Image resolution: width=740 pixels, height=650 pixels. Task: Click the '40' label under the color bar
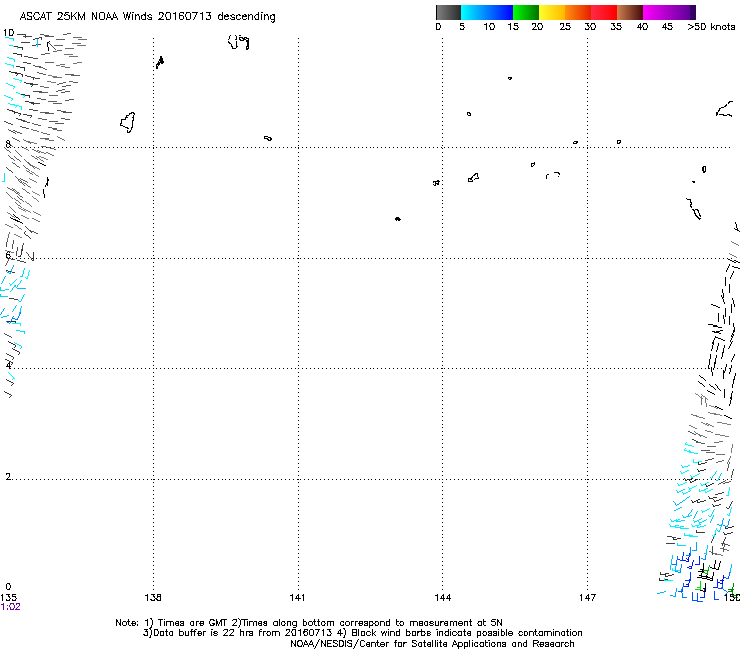click(642, 27)
